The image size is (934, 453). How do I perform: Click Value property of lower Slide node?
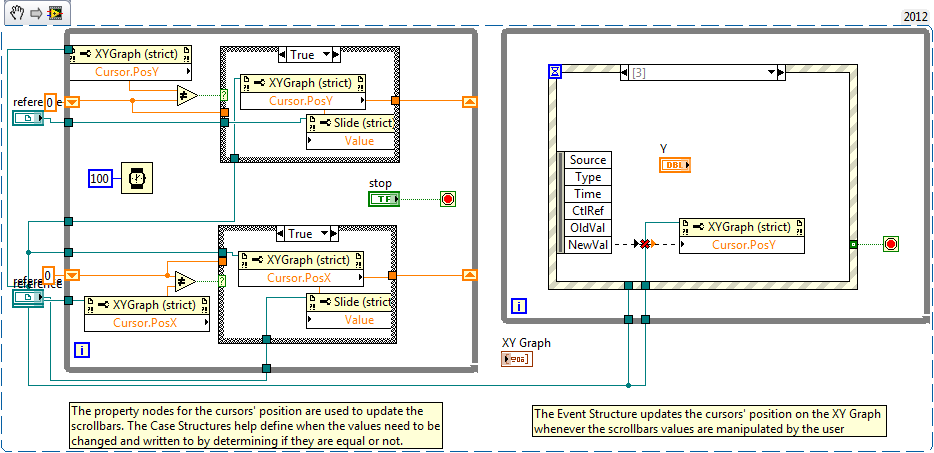point(350,319)
